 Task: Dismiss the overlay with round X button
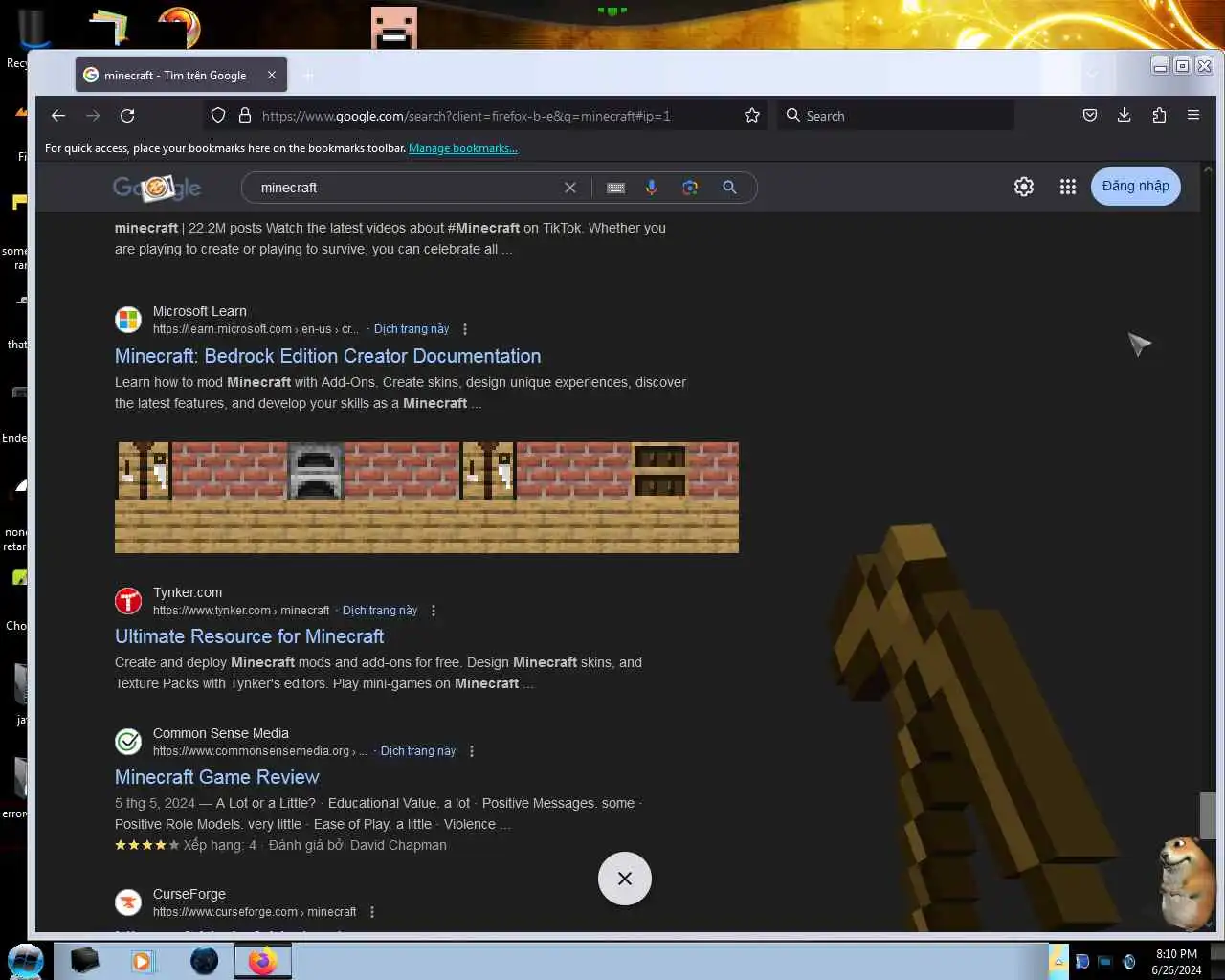coord(625,879)
